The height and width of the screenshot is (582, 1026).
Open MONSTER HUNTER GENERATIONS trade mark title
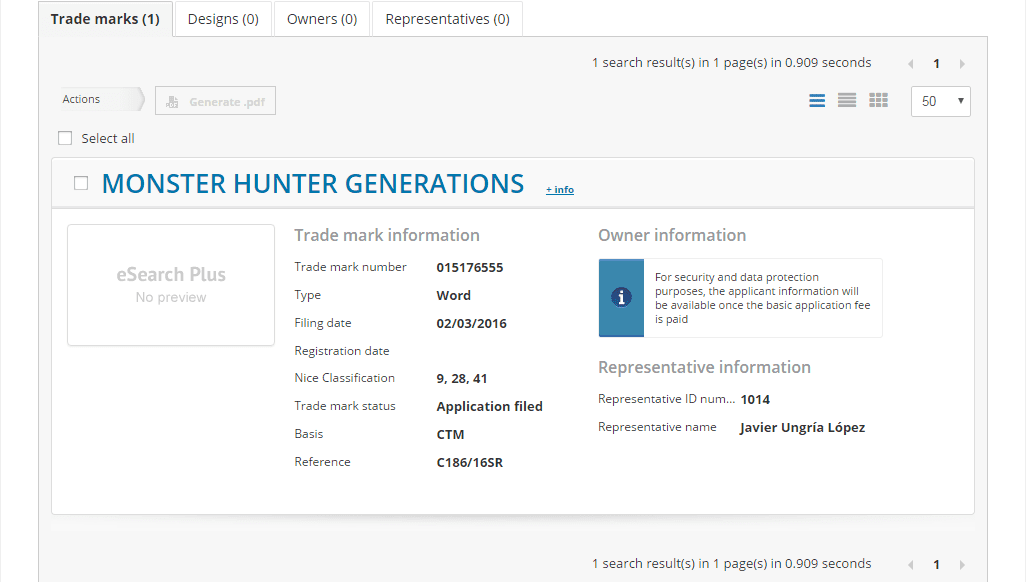tap(313, 184)
